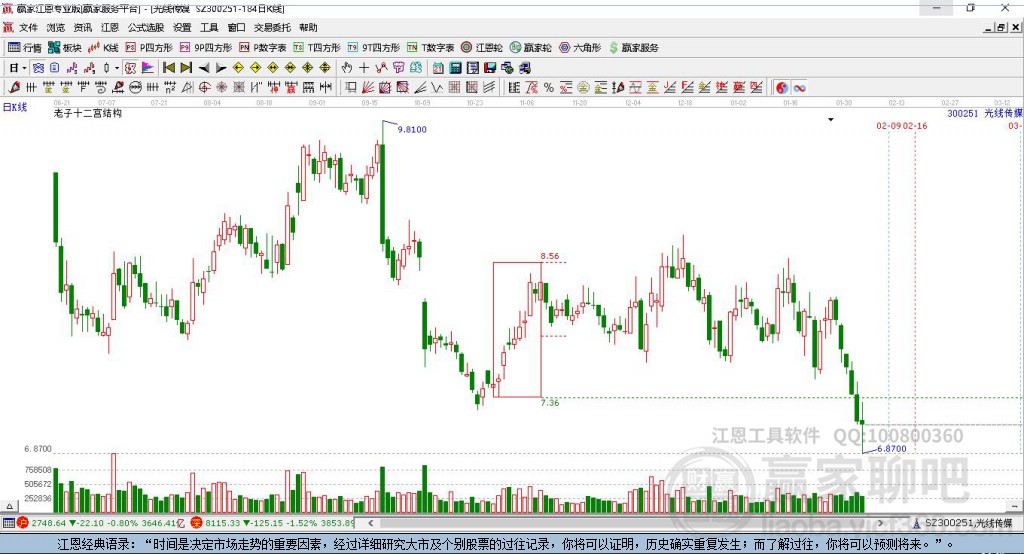This screenshot has height=554, width=1024.
Task: Click the 板块 toolbar button
Action: pyautogui.click(x=65, y=48)
